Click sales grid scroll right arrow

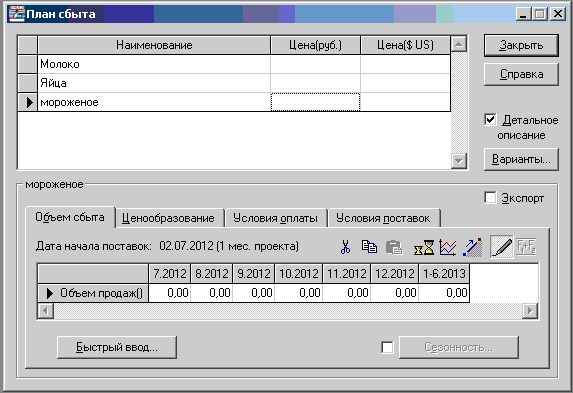[x=530, y=311]
